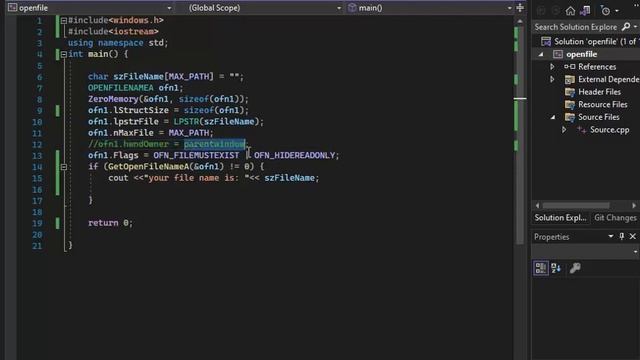Click GetOpenFileNameA on line 14
The image size is (640, 360).
(149, 167)
